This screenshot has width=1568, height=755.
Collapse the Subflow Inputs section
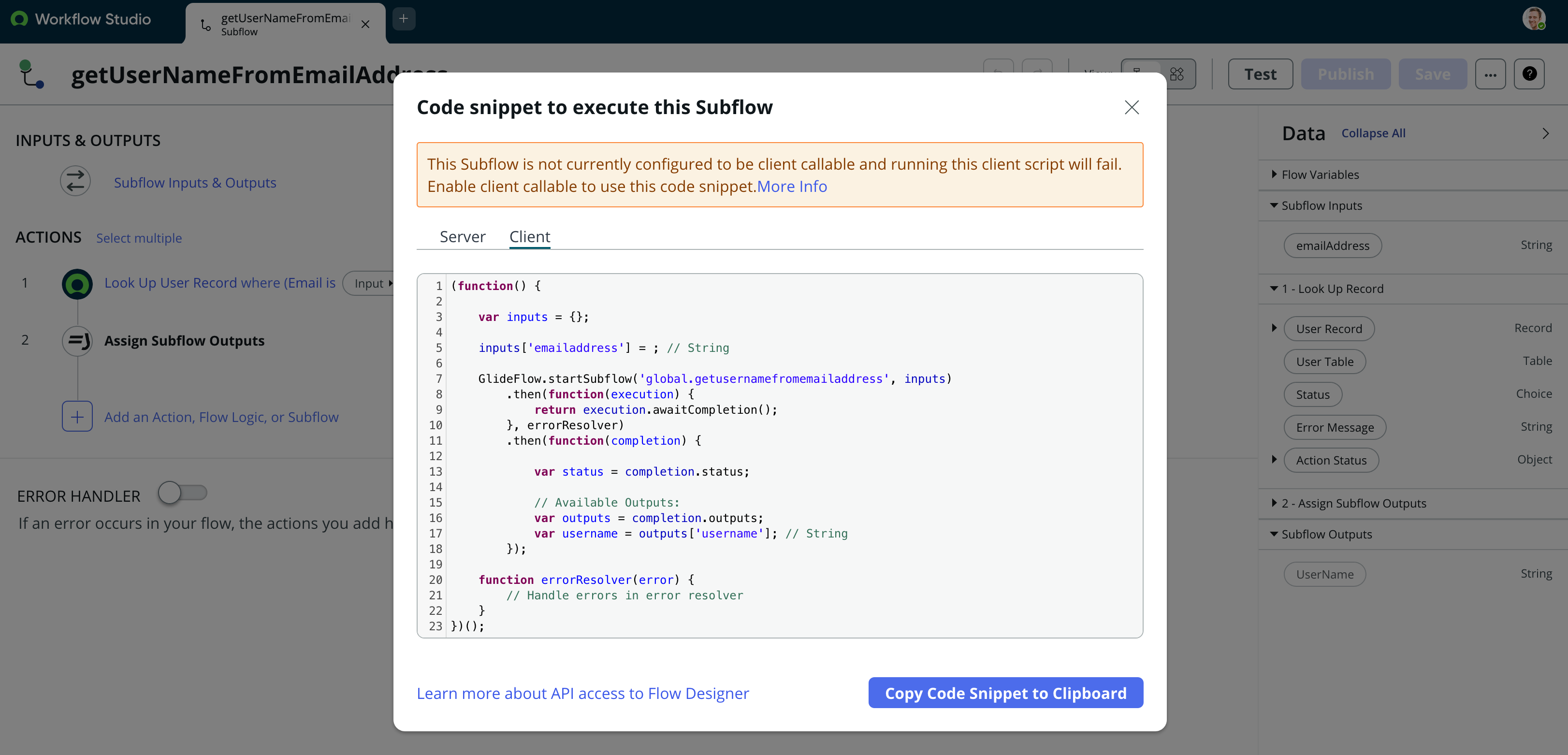(x=1274, y=206)
